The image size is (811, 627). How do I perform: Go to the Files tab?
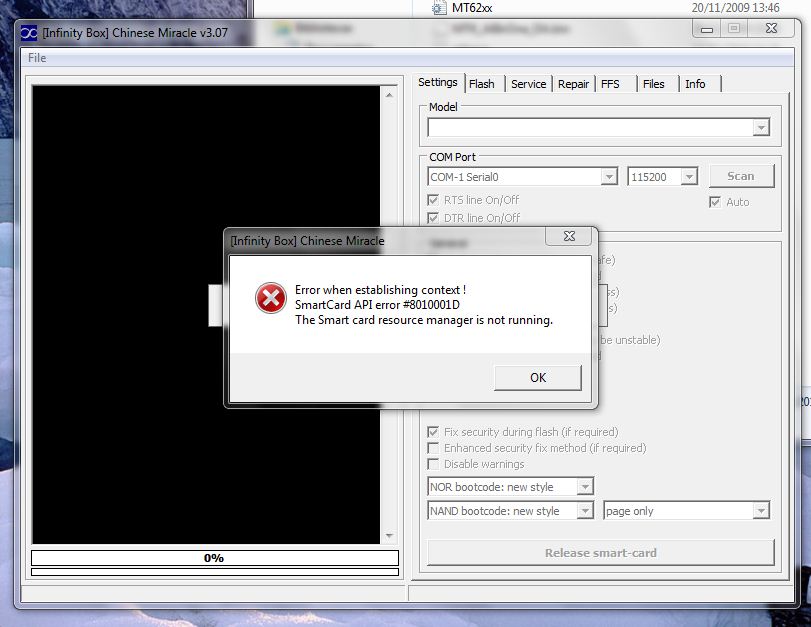[x=653, y=84]
